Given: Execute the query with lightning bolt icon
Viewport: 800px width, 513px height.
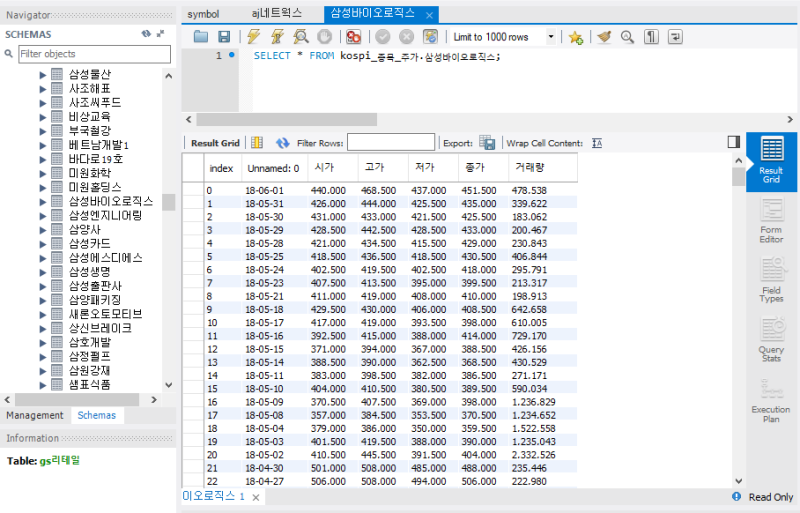Looking at the screenshot, I should click(x=254, y=37).
